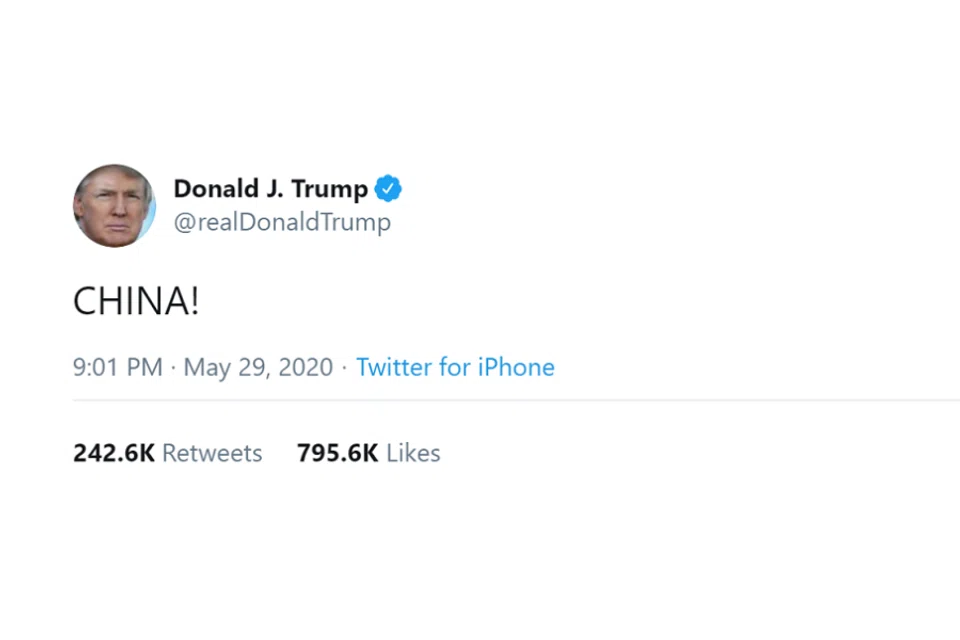The width and height of the screenshot is (960, 640).
Task: Open the Likes label
Action: [x=413, y=453]
